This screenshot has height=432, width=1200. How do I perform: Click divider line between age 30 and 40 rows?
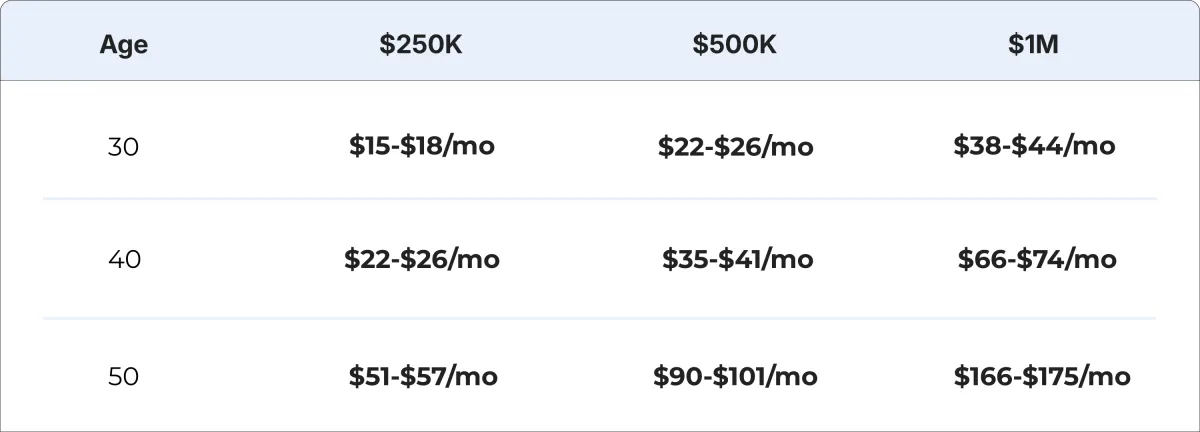[600, 199]
